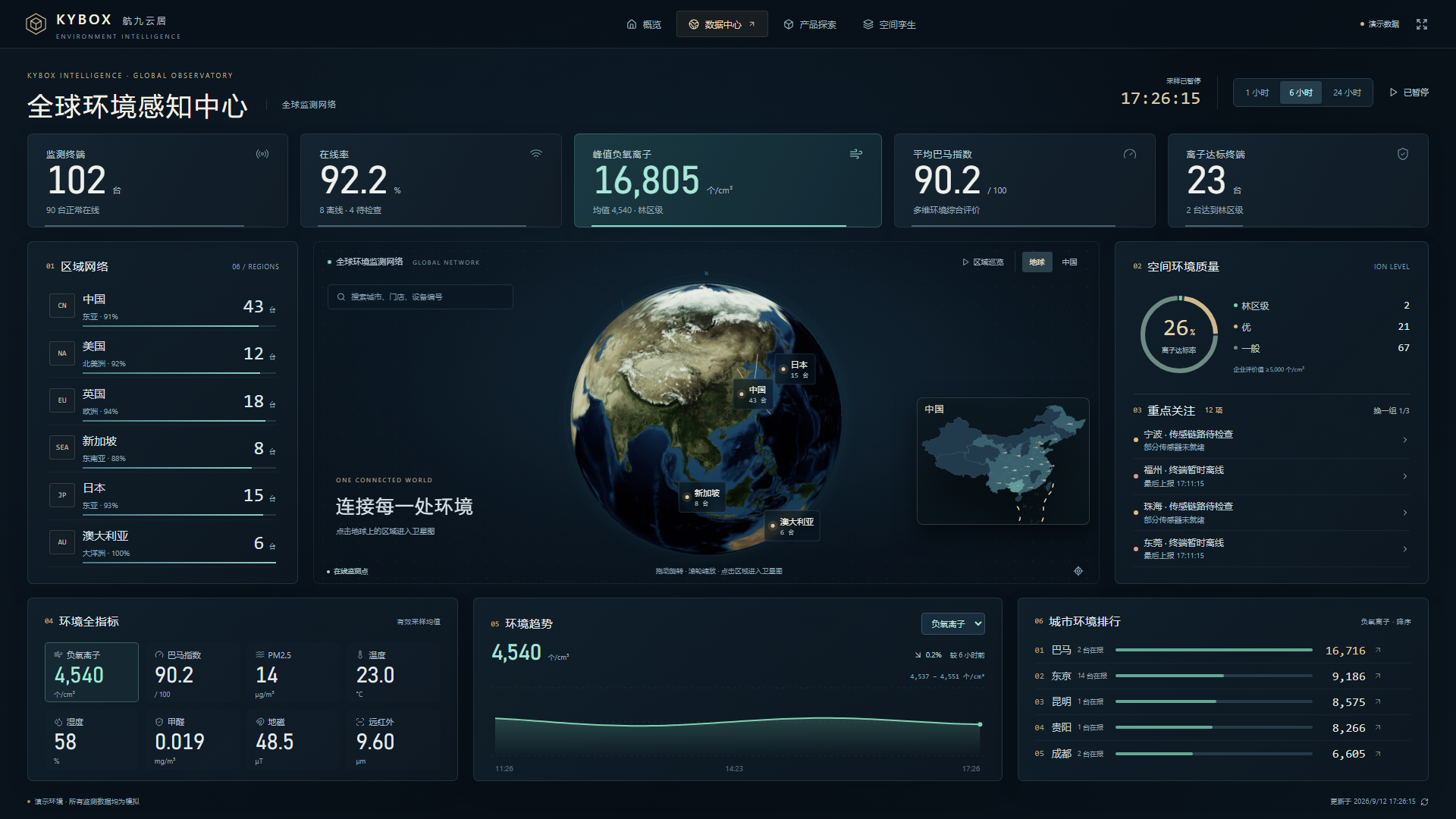Screen dimensions: 1456x819
Task: Toggle fullscreen mode icon
Action: click(x=1422, y=24)
